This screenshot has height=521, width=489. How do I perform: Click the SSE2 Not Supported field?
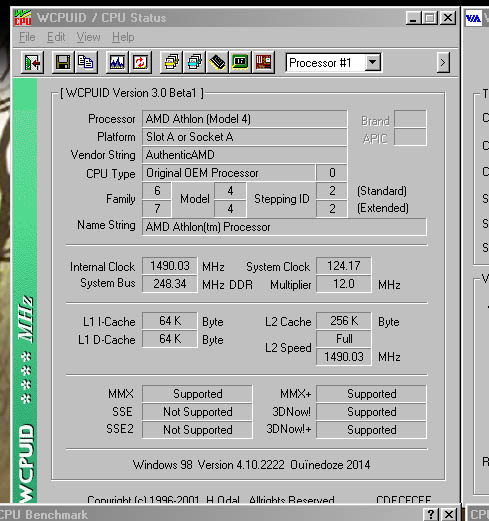click(197, 430)
